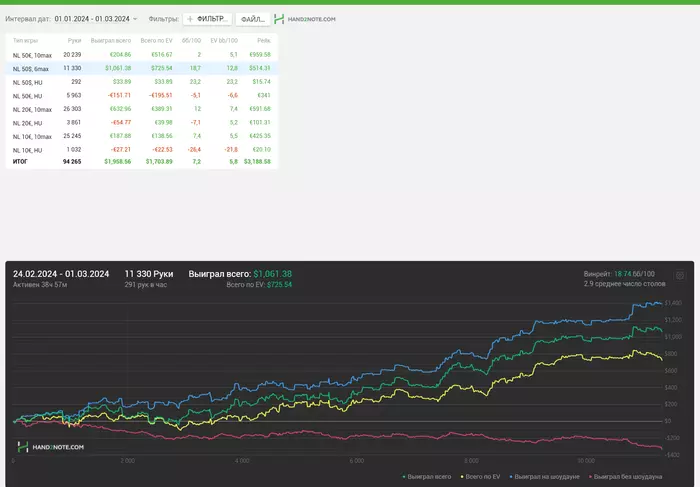Click hands count 292 cell
Image resolution: width=700 pixels, height=487 pixels.
(x=76, y=82)
